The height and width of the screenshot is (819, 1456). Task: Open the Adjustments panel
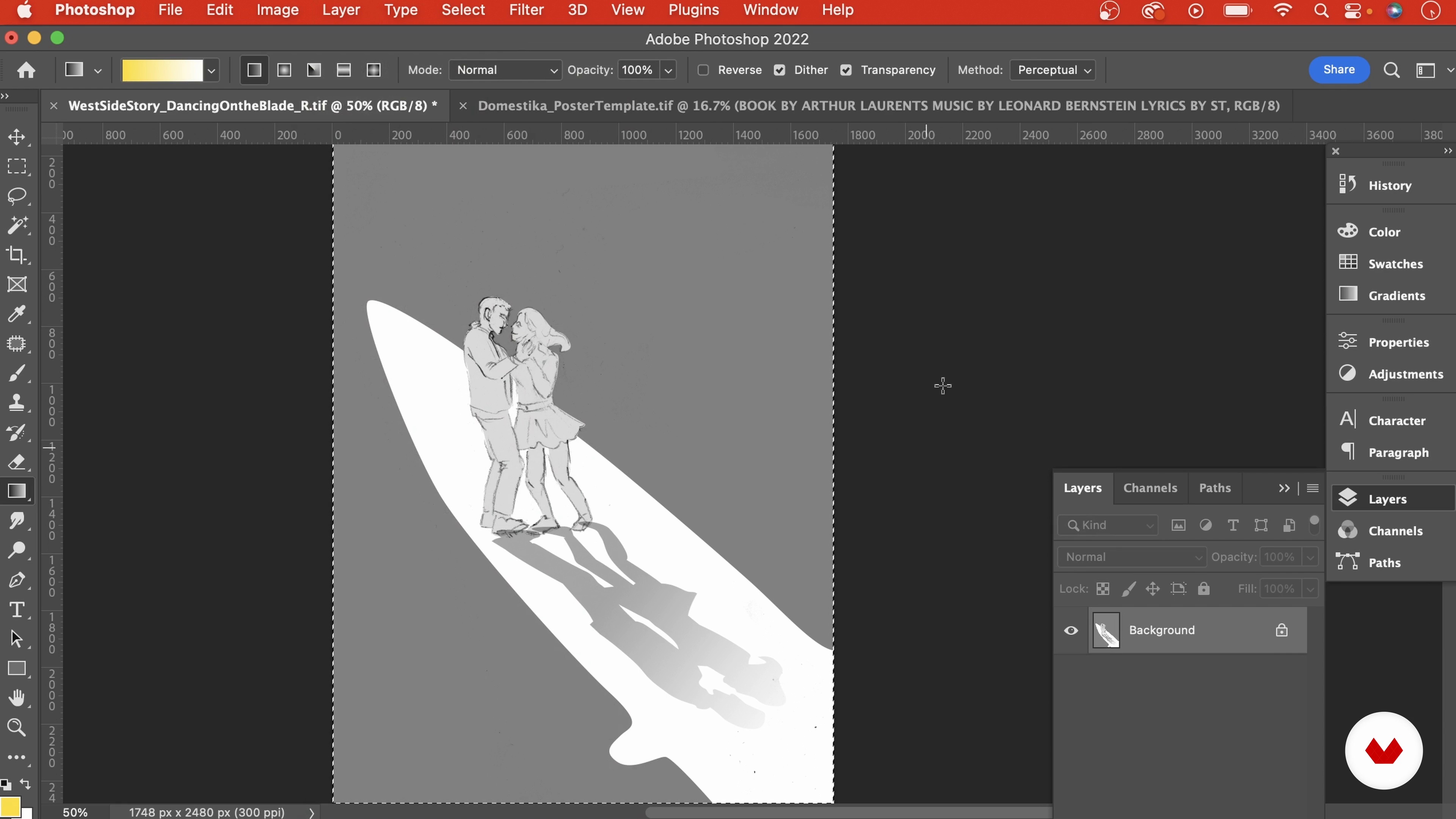[x=1390, y=373]
